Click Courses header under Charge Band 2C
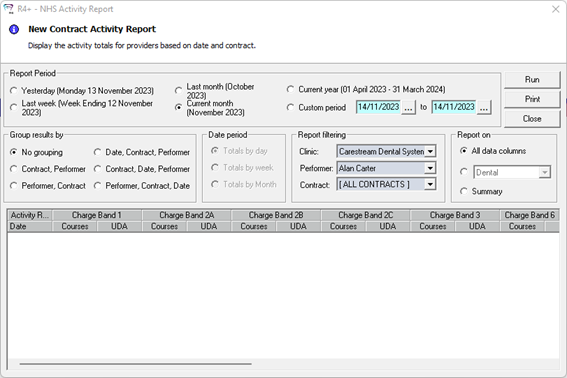The image size is (567, 378). [343, 226]
